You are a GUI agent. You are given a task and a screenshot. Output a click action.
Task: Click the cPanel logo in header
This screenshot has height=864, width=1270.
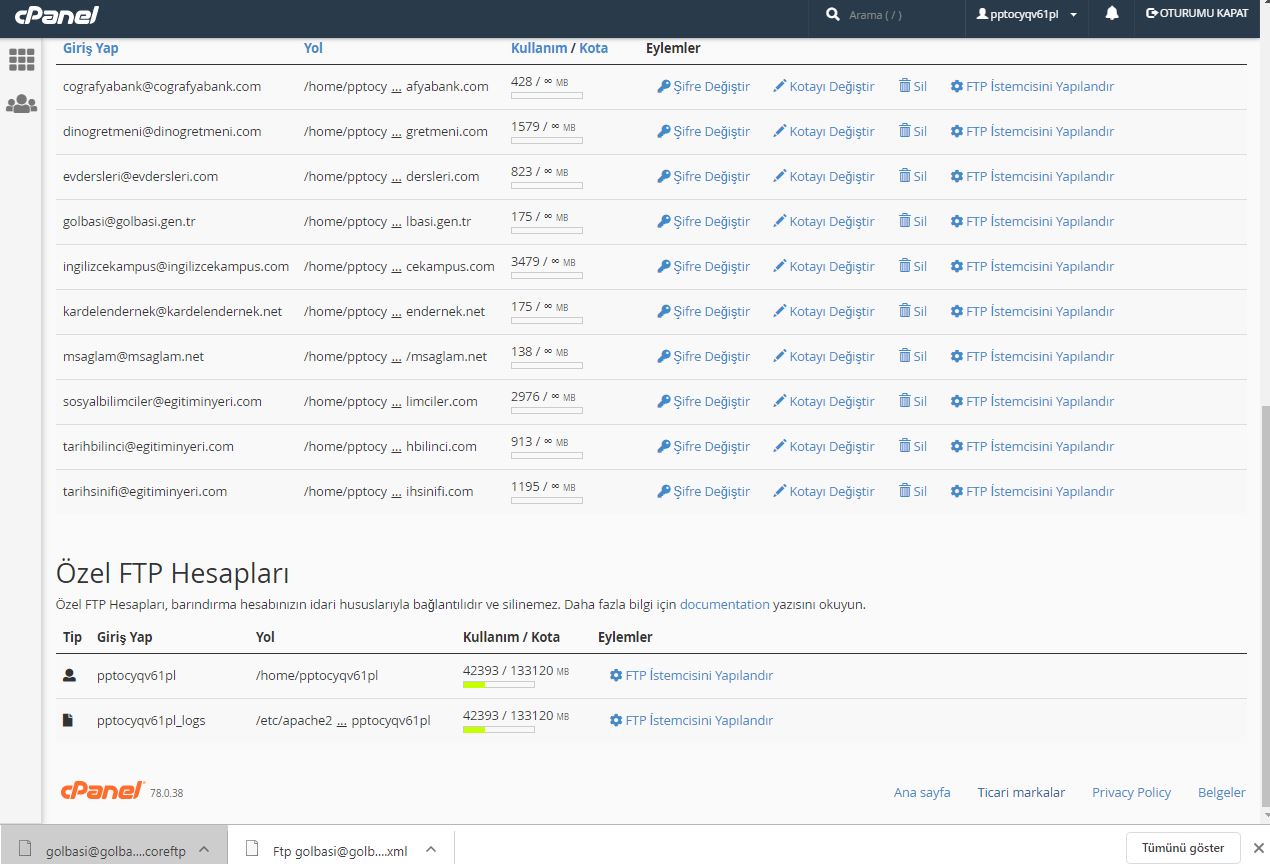click(x=56, y=16)
